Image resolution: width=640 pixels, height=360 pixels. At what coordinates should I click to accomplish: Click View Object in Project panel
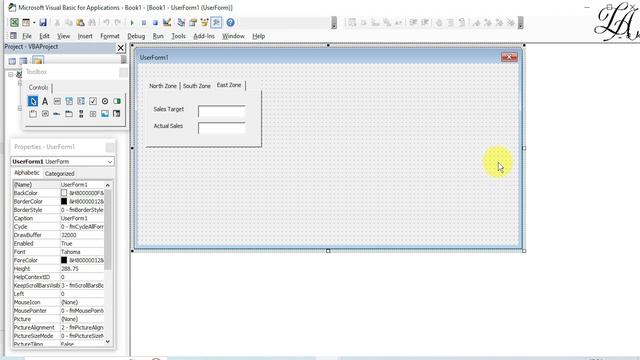23,61
